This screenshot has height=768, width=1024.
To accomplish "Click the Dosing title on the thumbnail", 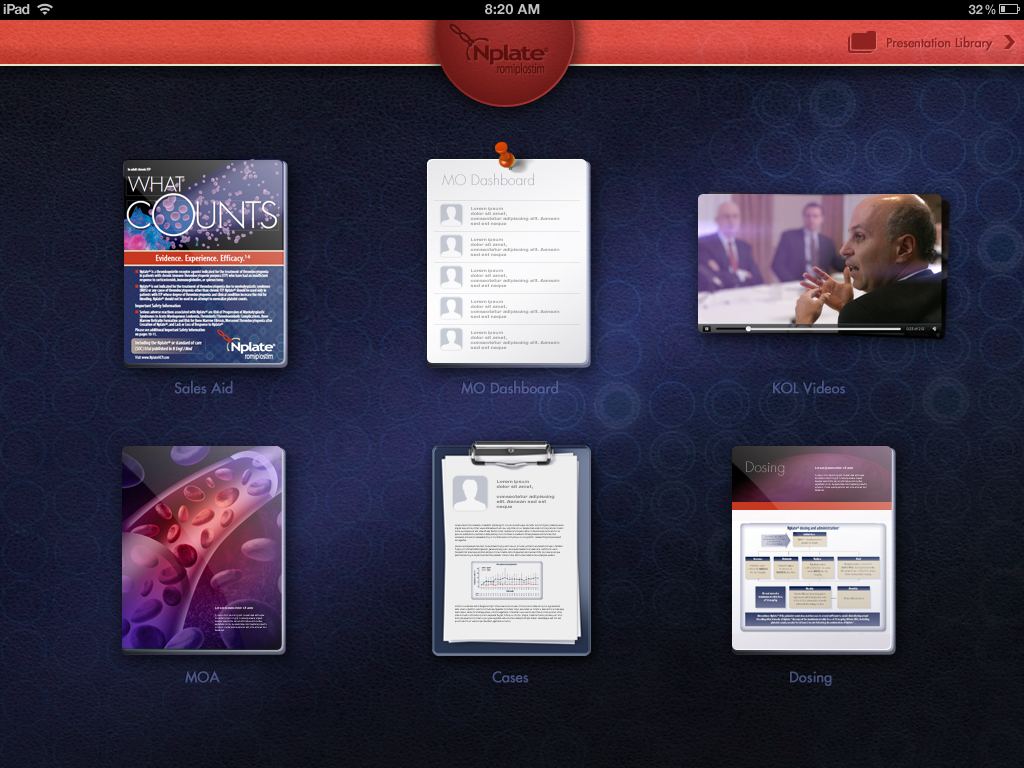I will [x=765, y=468].
